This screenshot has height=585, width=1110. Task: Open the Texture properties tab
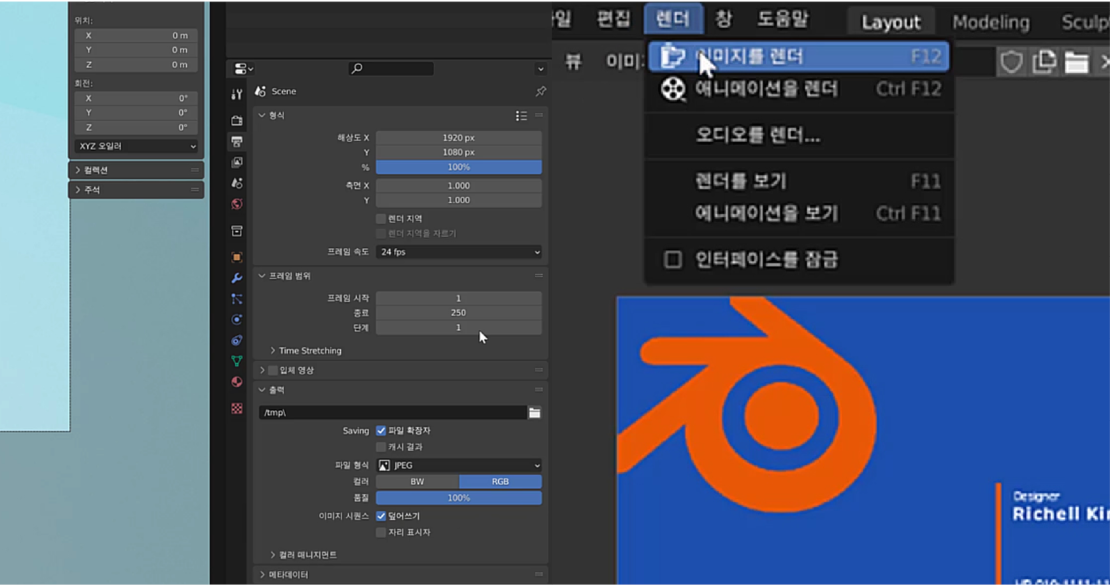[x=236, y=409]
